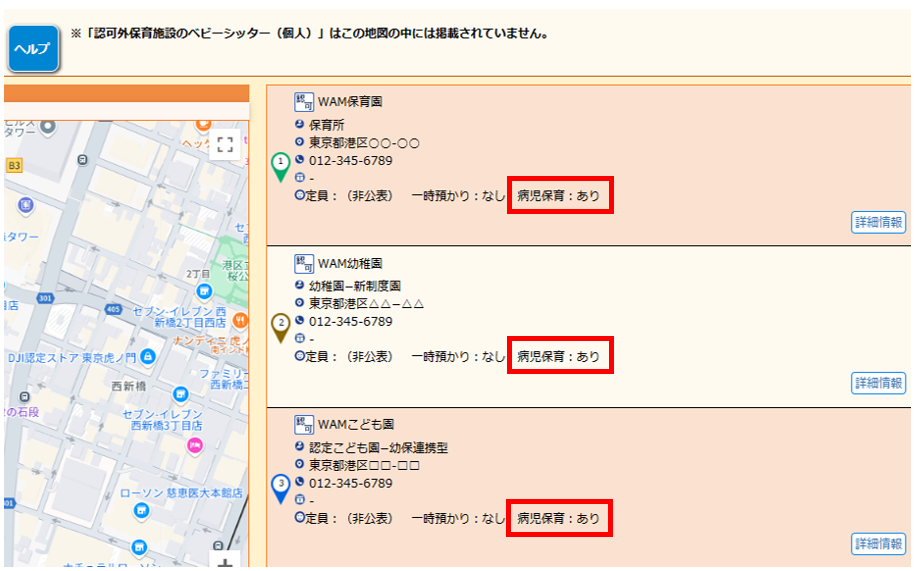Click 病児保育：あり in WAM保育園 entry

tap(558, 196)
